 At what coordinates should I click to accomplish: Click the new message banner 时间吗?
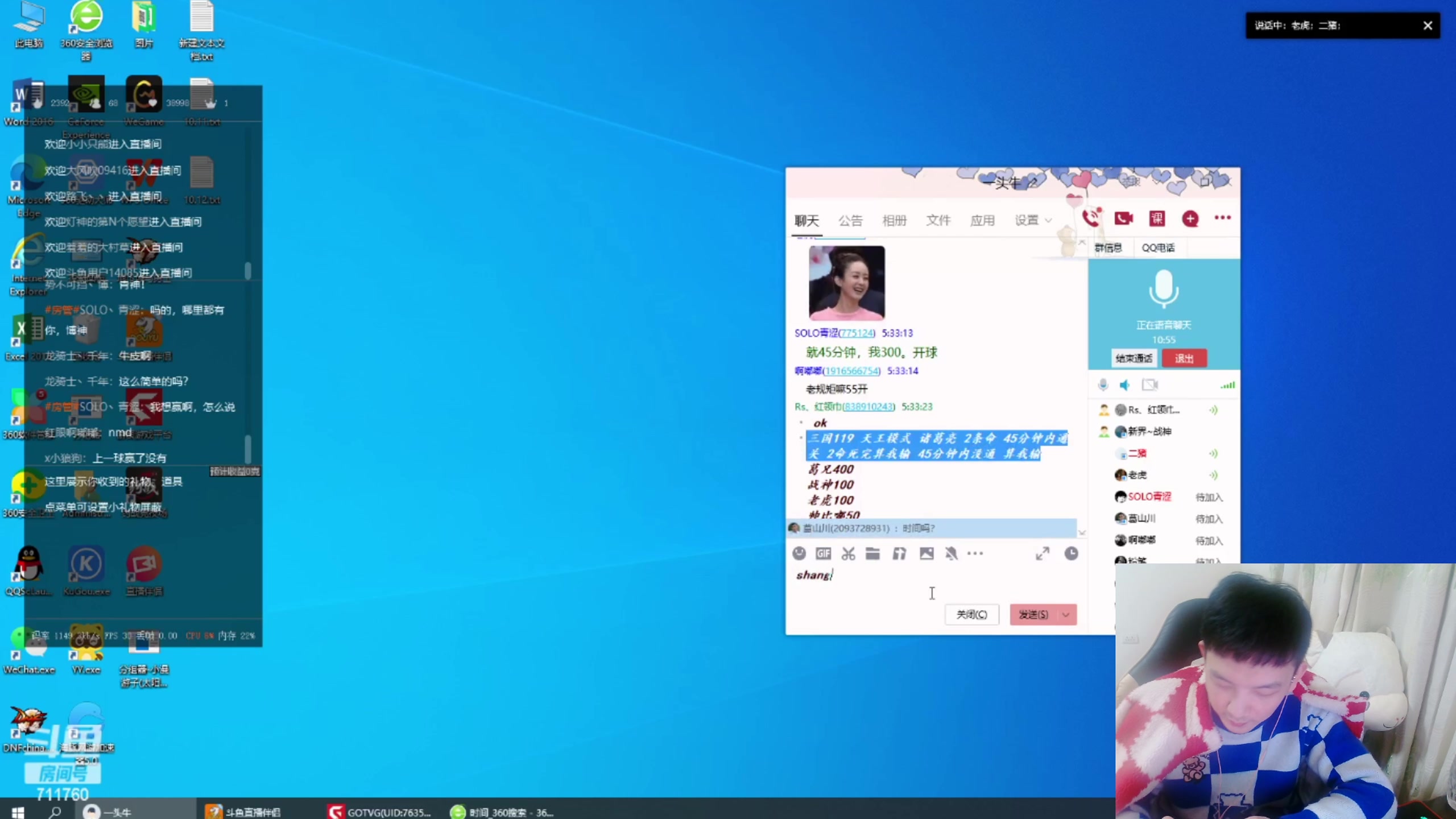pyautogui.click(x=931, y=528)
